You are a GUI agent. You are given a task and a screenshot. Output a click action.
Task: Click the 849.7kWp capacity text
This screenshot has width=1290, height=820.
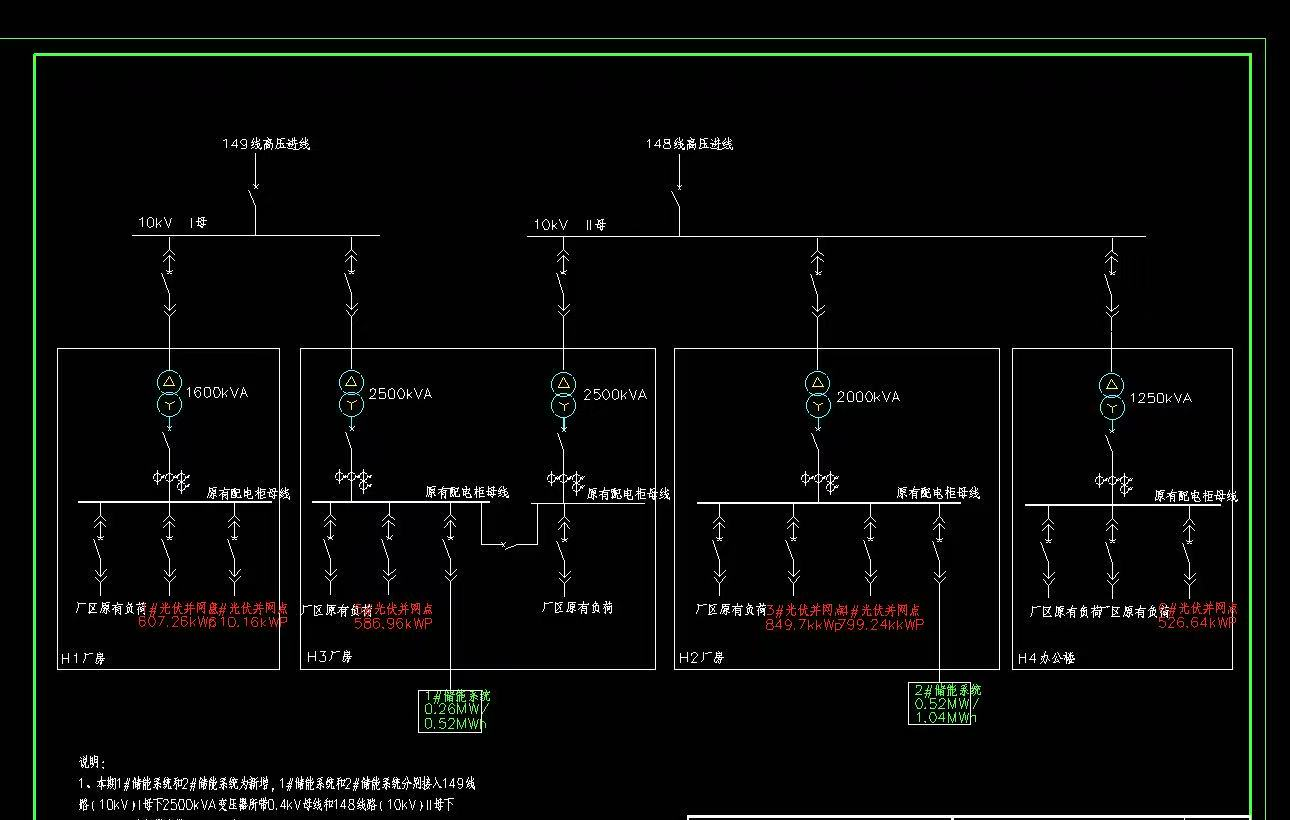[x=803, y=624]
